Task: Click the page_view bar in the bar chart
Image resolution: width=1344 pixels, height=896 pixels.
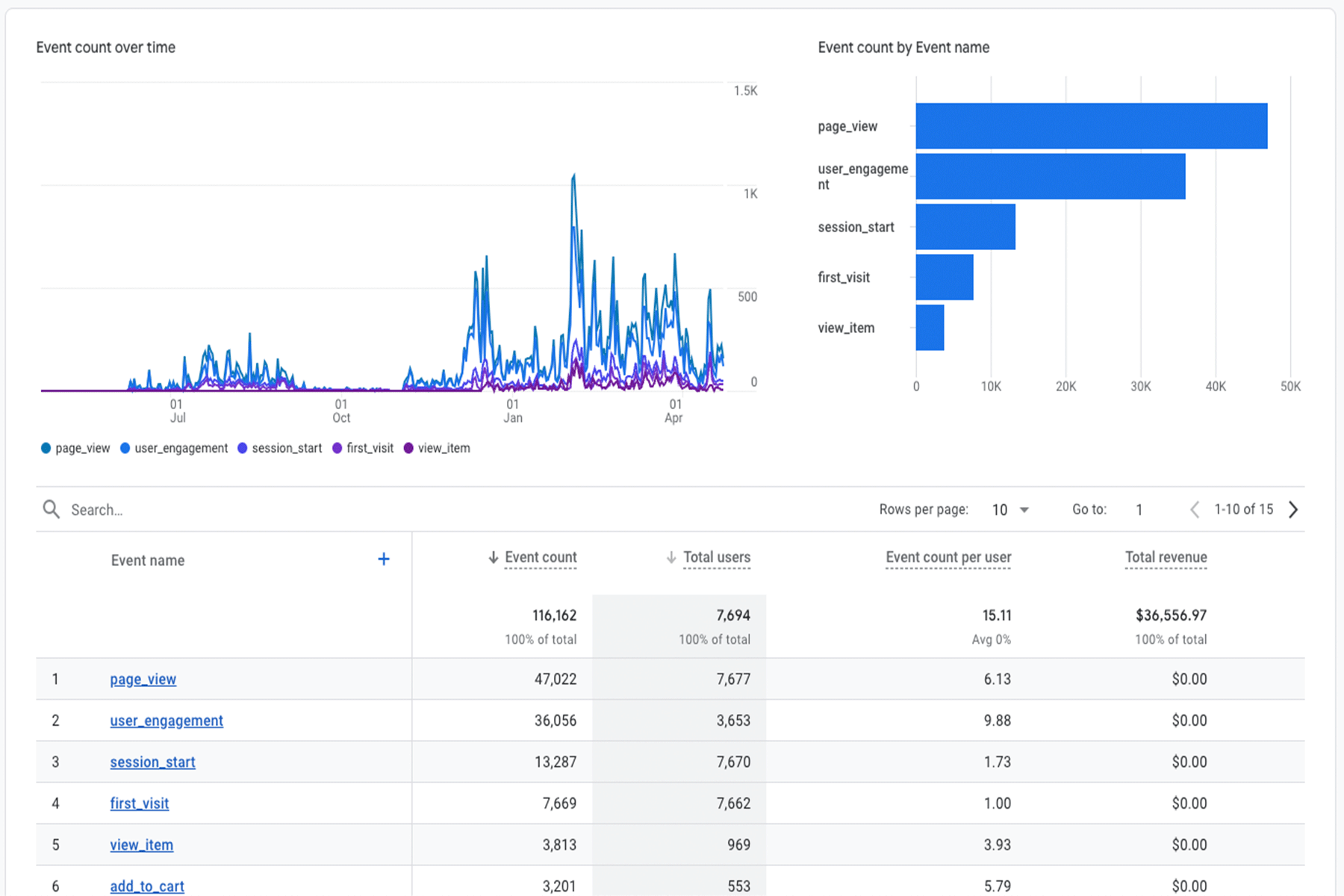Action: (x=1092, y=126)
